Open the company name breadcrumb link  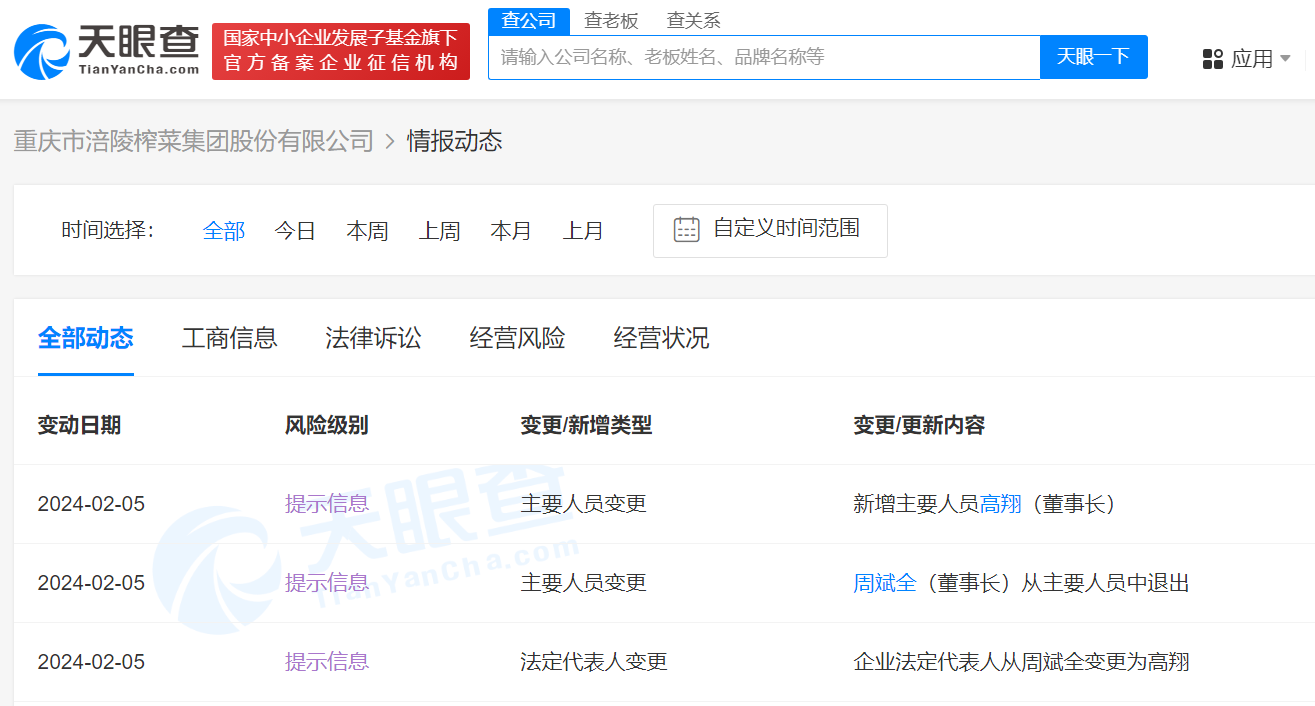click(x=193, y=141)
